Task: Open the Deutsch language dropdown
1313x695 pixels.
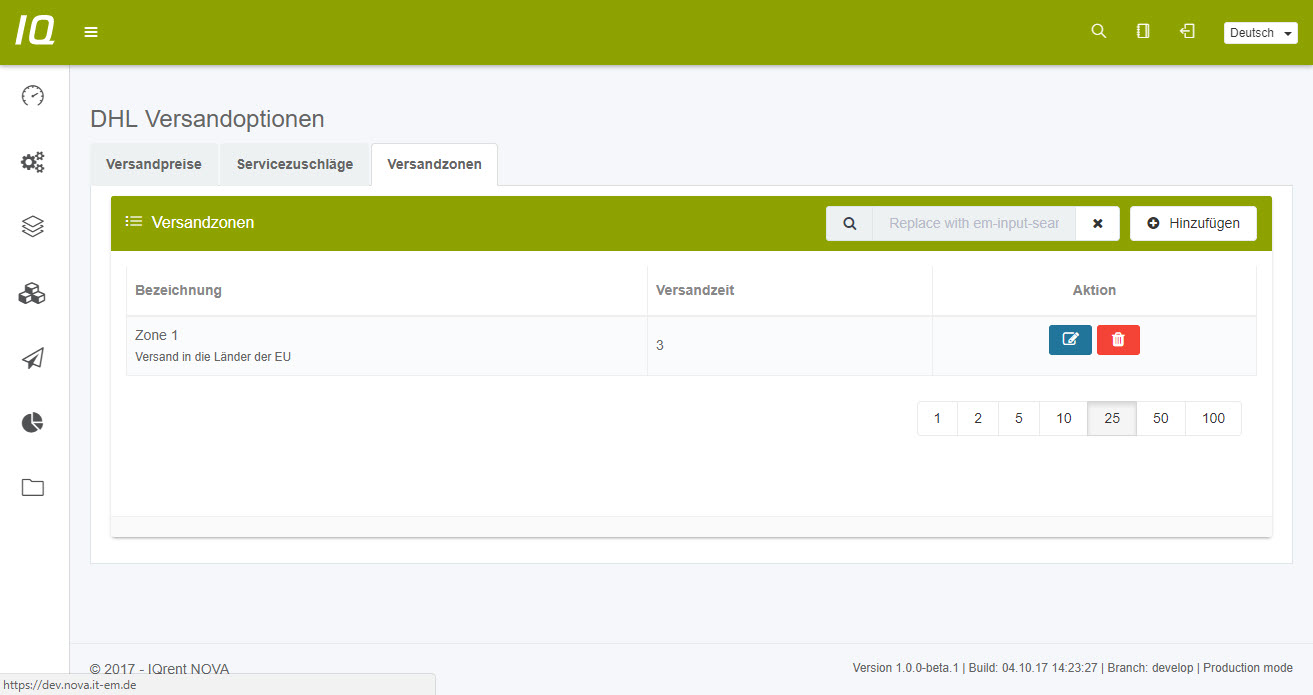Action: point(1260,33)
